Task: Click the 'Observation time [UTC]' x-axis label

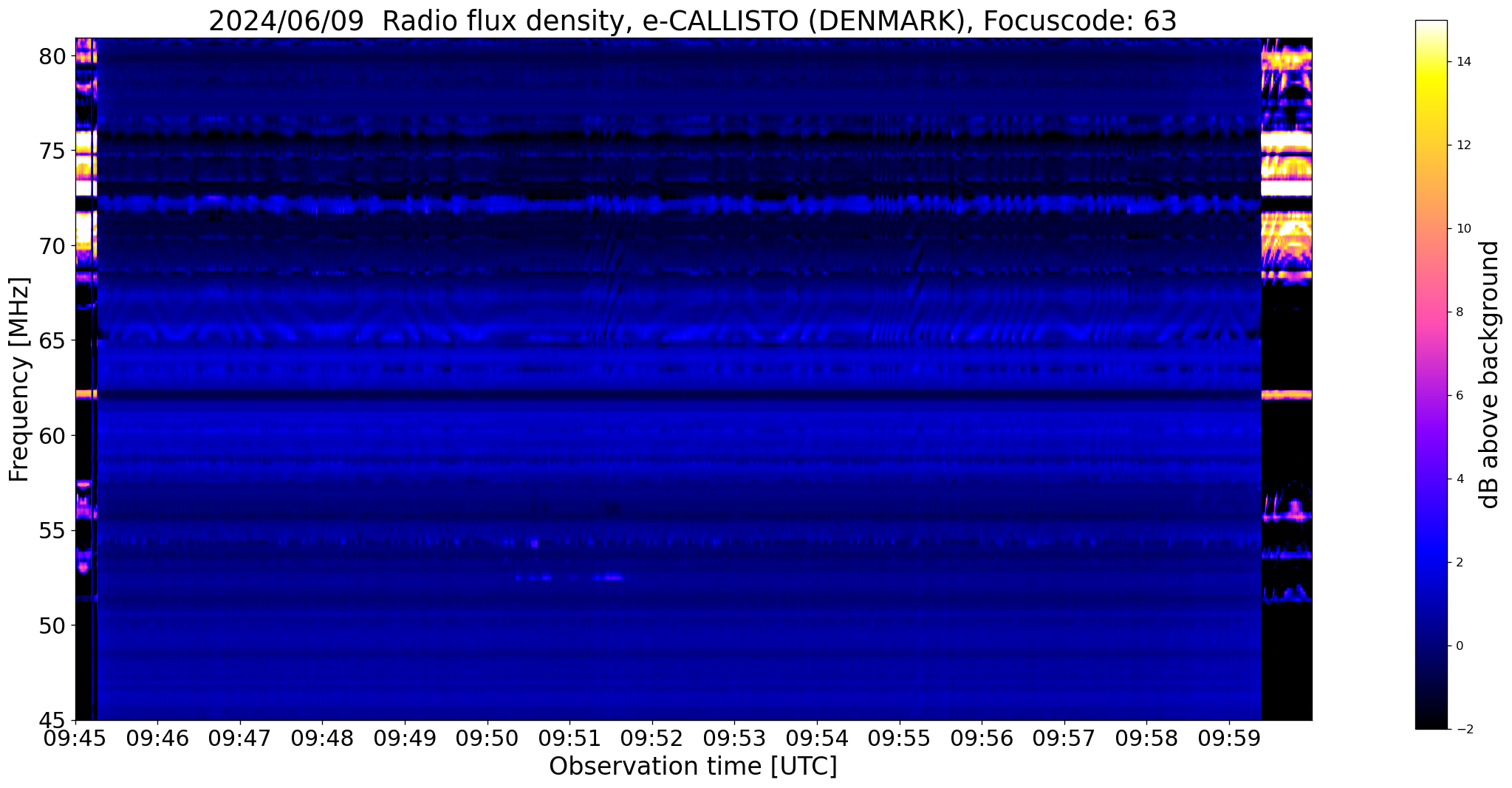Action: point(693,767)
